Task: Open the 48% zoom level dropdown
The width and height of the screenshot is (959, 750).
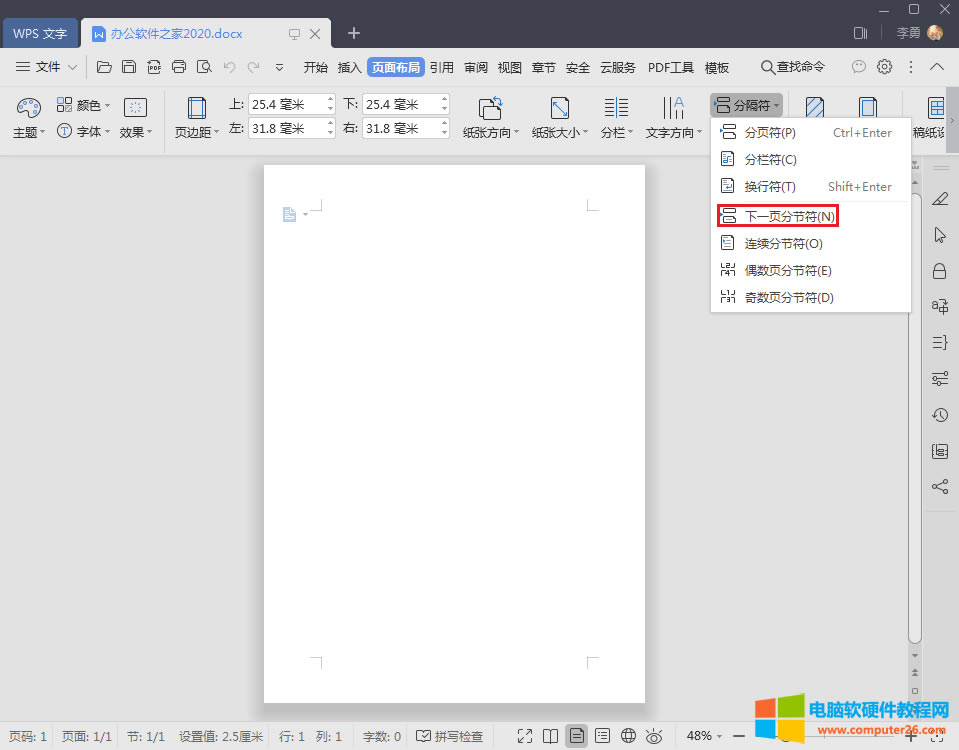Action: (704, 736)
